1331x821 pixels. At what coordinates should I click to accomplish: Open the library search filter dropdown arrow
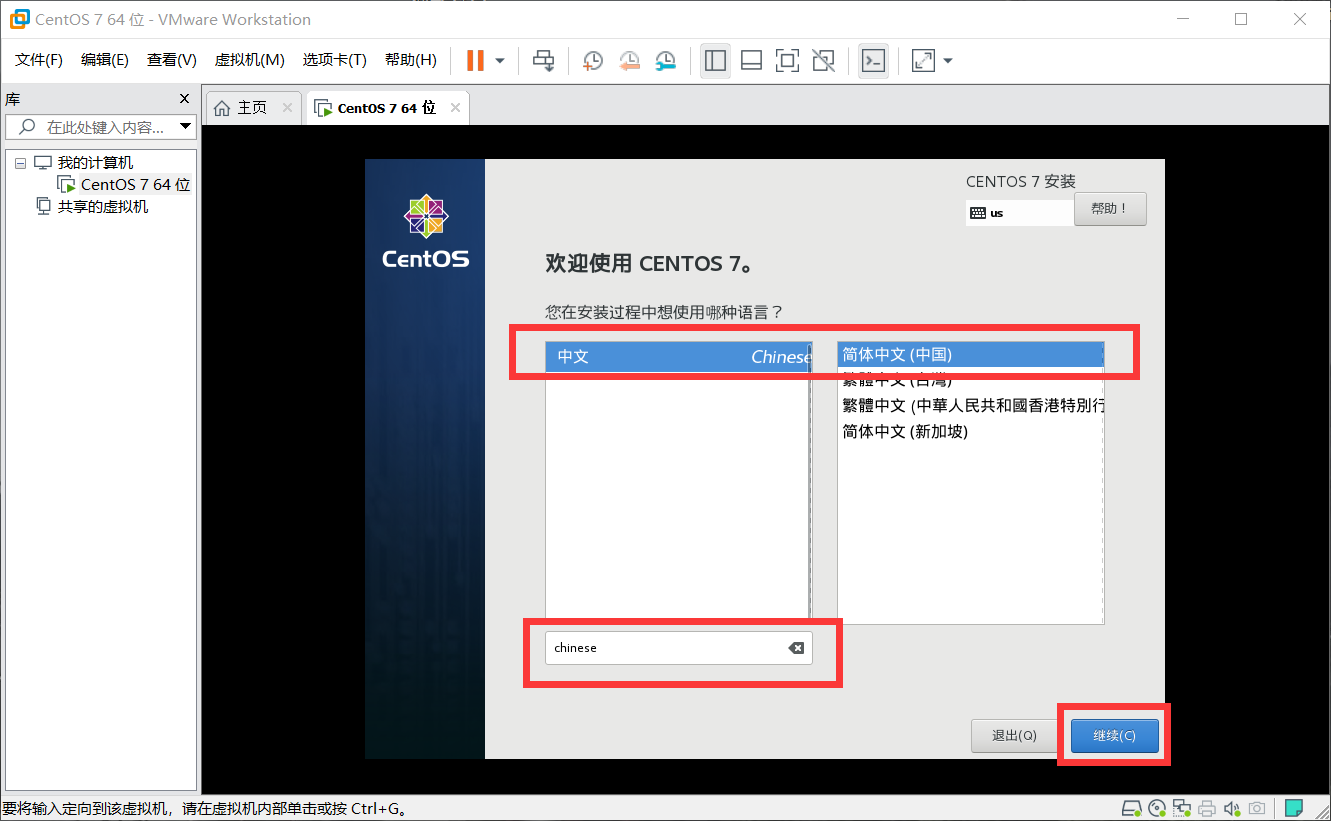185,127
